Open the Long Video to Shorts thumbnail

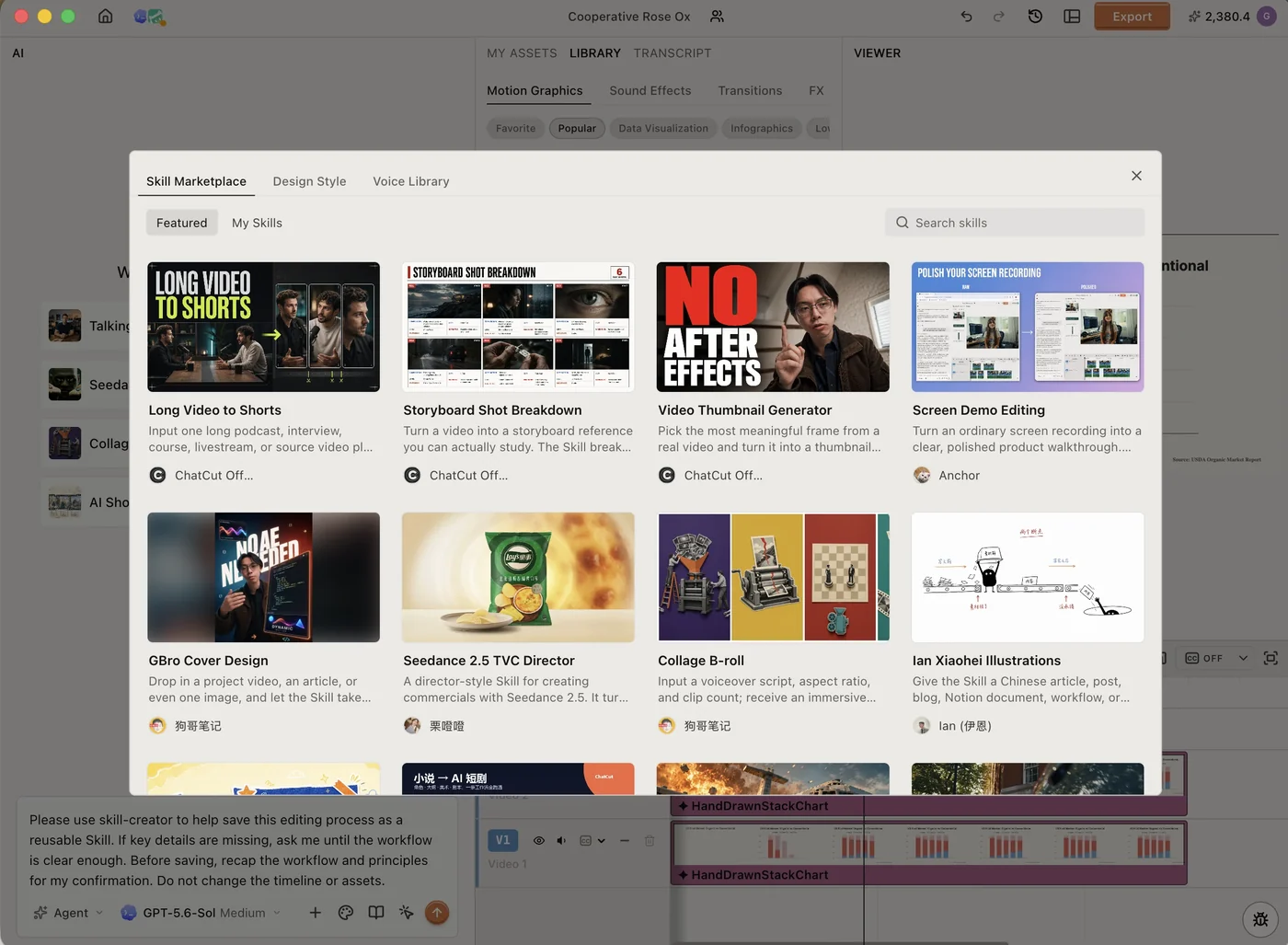[263, 327]
